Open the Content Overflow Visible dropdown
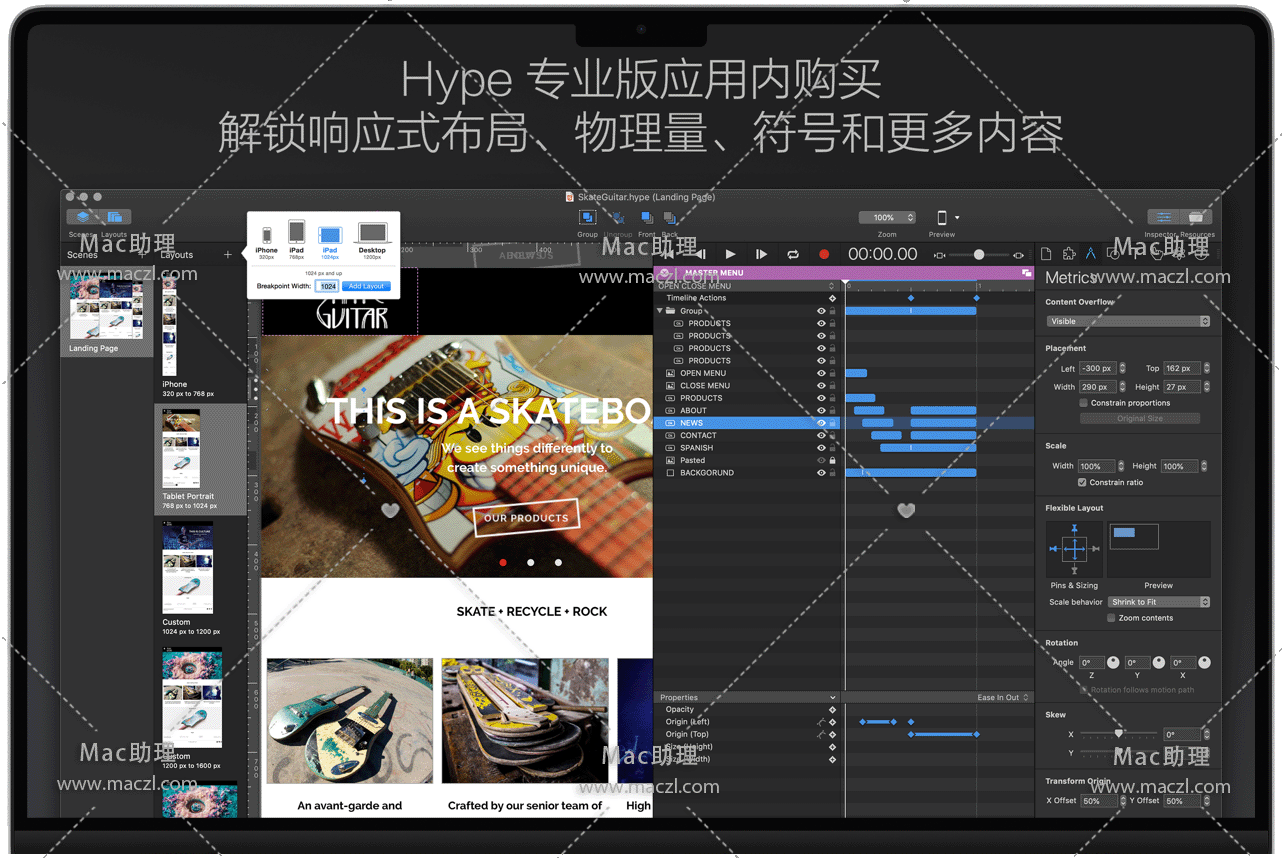The width and height of the screenshot is (1282, 858). click(1127, 321)
